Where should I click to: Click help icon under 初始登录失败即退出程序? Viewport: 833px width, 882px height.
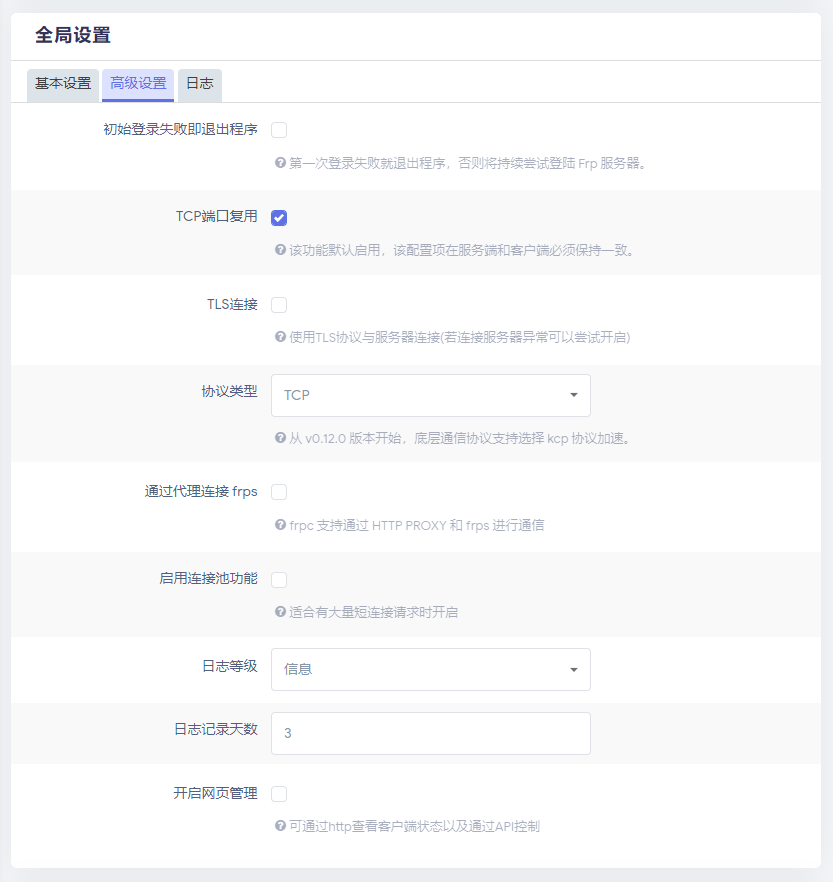[280, 162]
